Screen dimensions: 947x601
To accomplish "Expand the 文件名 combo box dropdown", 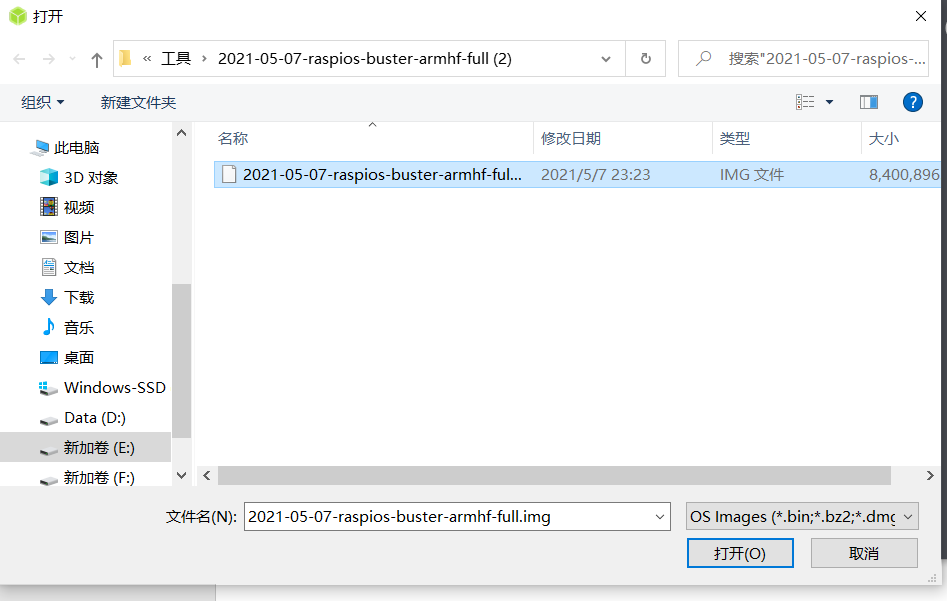I will pyautogui.click(x=660, y=517).
